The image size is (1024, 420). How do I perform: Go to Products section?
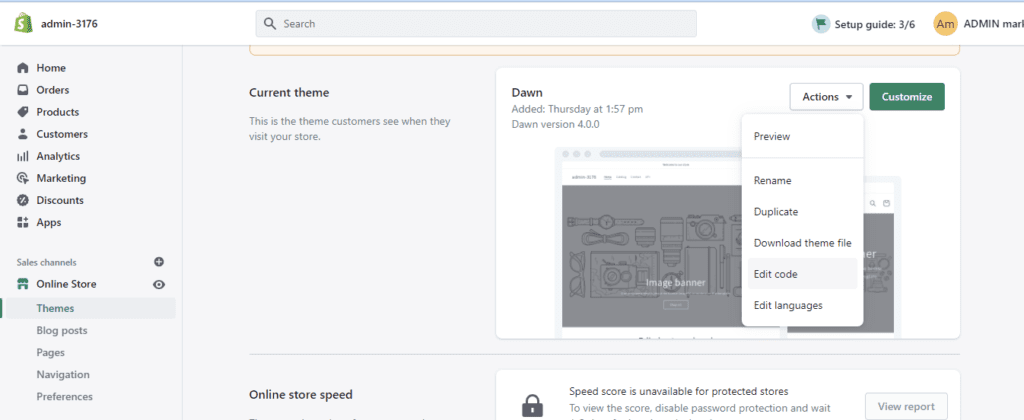[57, 112]
